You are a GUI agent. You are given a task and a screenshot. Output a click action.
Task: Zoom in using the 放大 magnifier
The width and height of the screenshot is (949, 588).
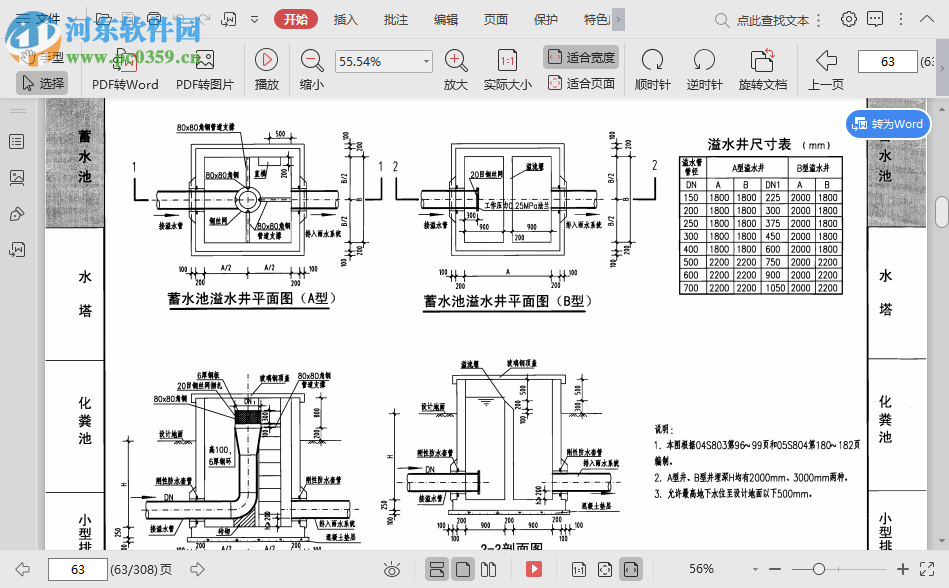(x=455, y=71)
